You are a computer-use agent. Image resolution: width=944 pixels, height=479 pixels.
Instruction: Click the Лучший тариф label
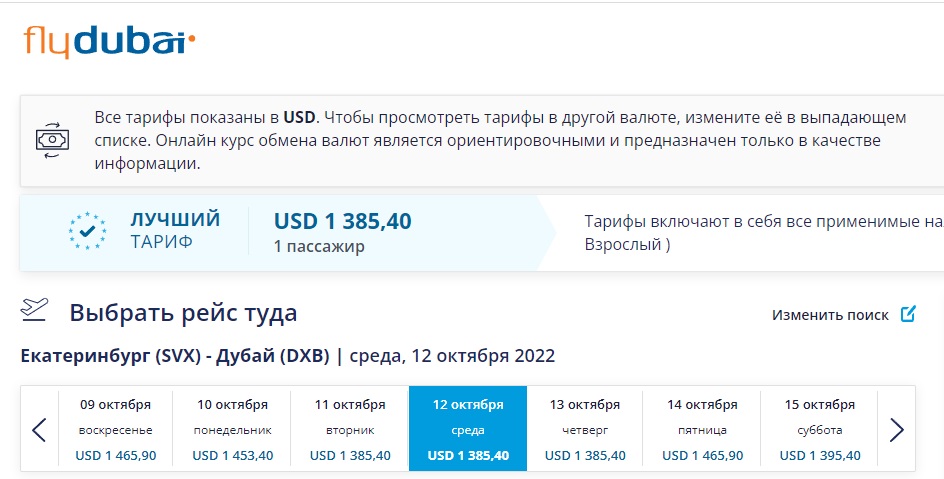(175, 230)
